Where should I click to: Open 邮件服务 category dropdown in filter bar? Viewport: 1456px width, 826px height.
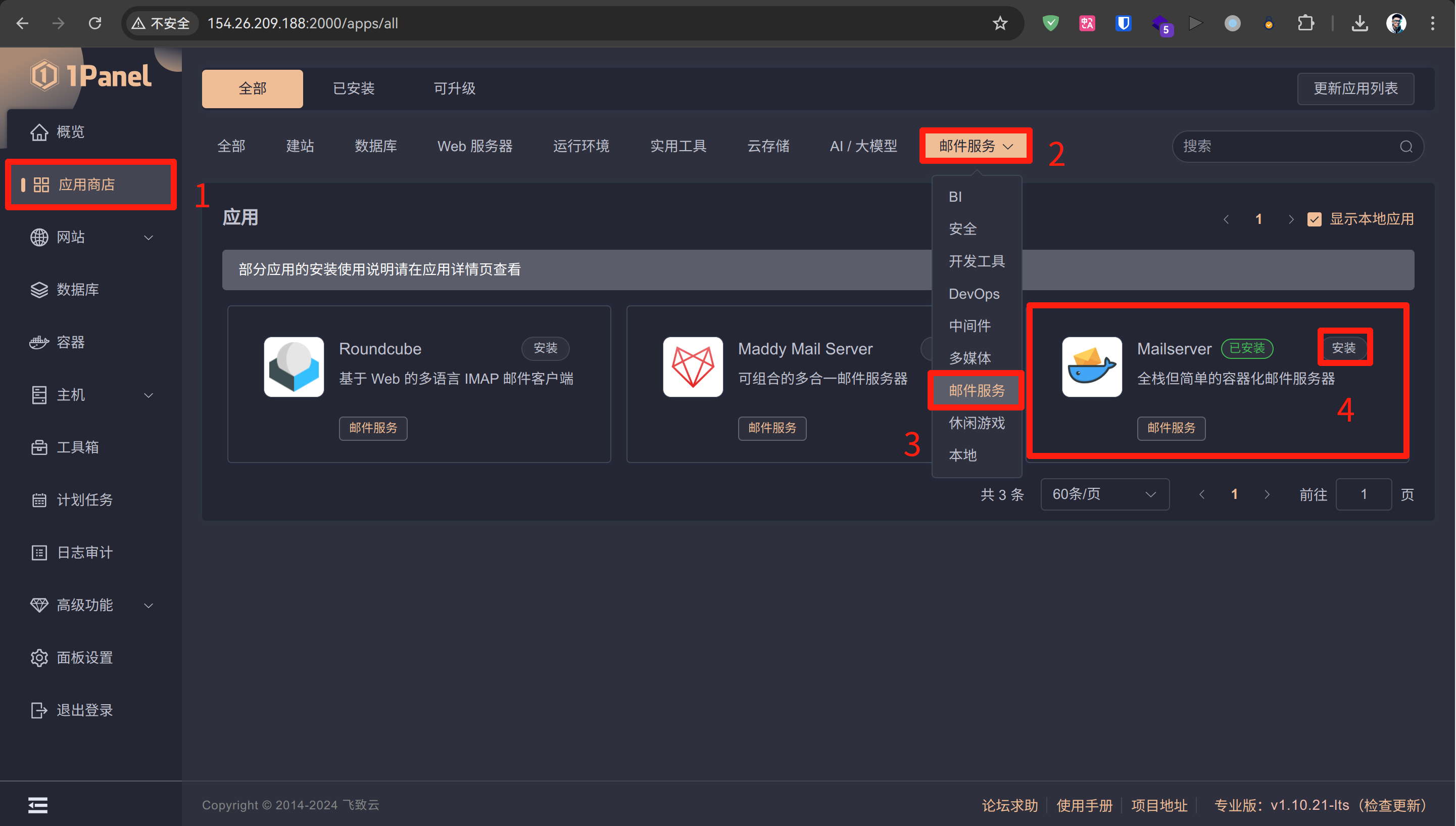tap(975, 147)
